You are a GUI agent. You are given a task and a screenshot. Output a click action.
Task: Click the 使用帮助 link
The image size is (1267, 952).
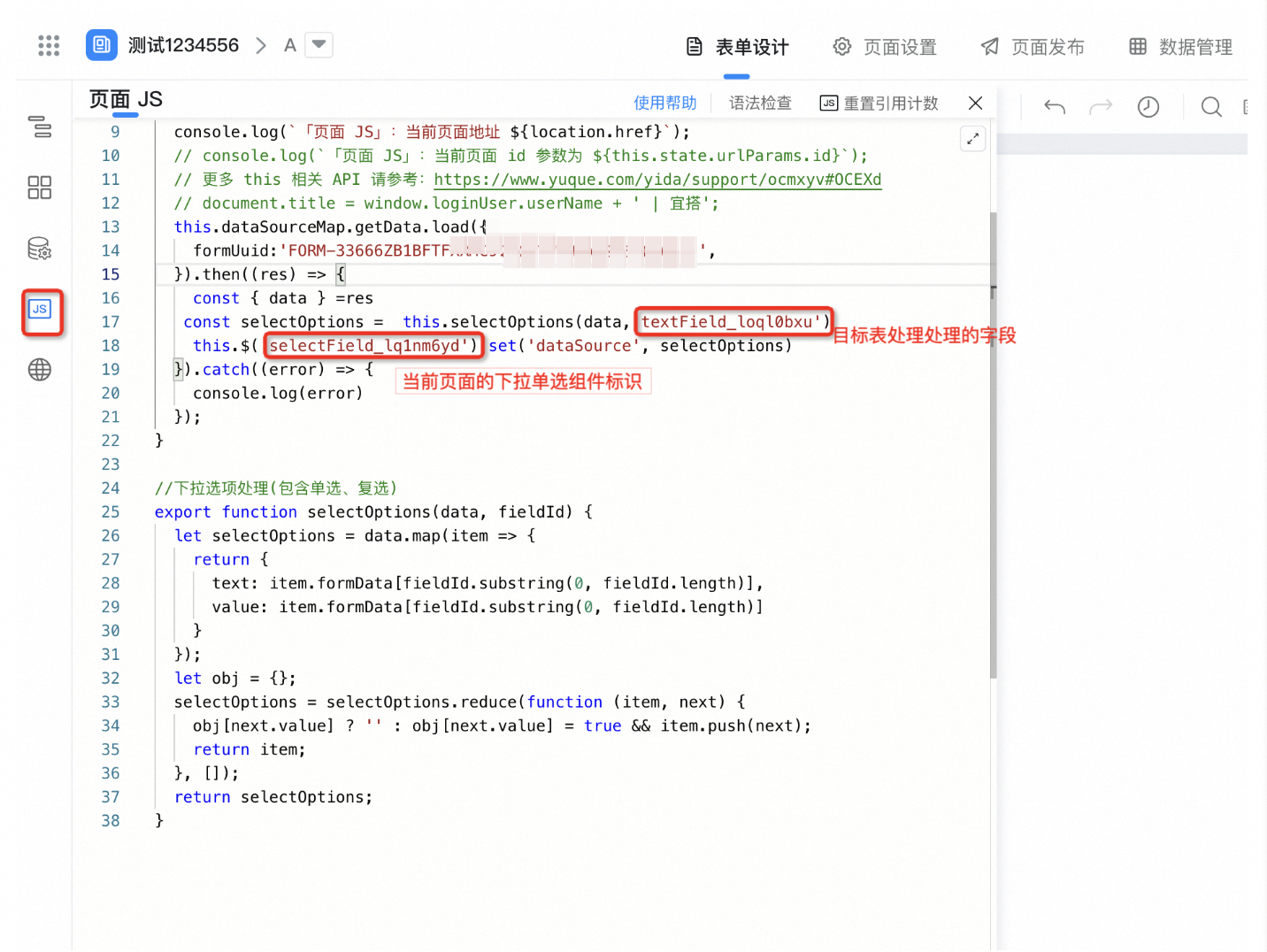(x=665, y=103)
